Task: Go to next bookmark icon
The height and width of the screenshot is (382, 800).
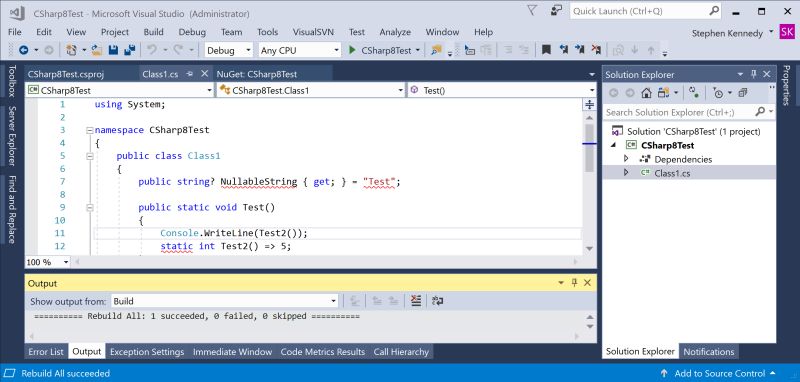Action: pyautogui.click(x=580, y=50)
